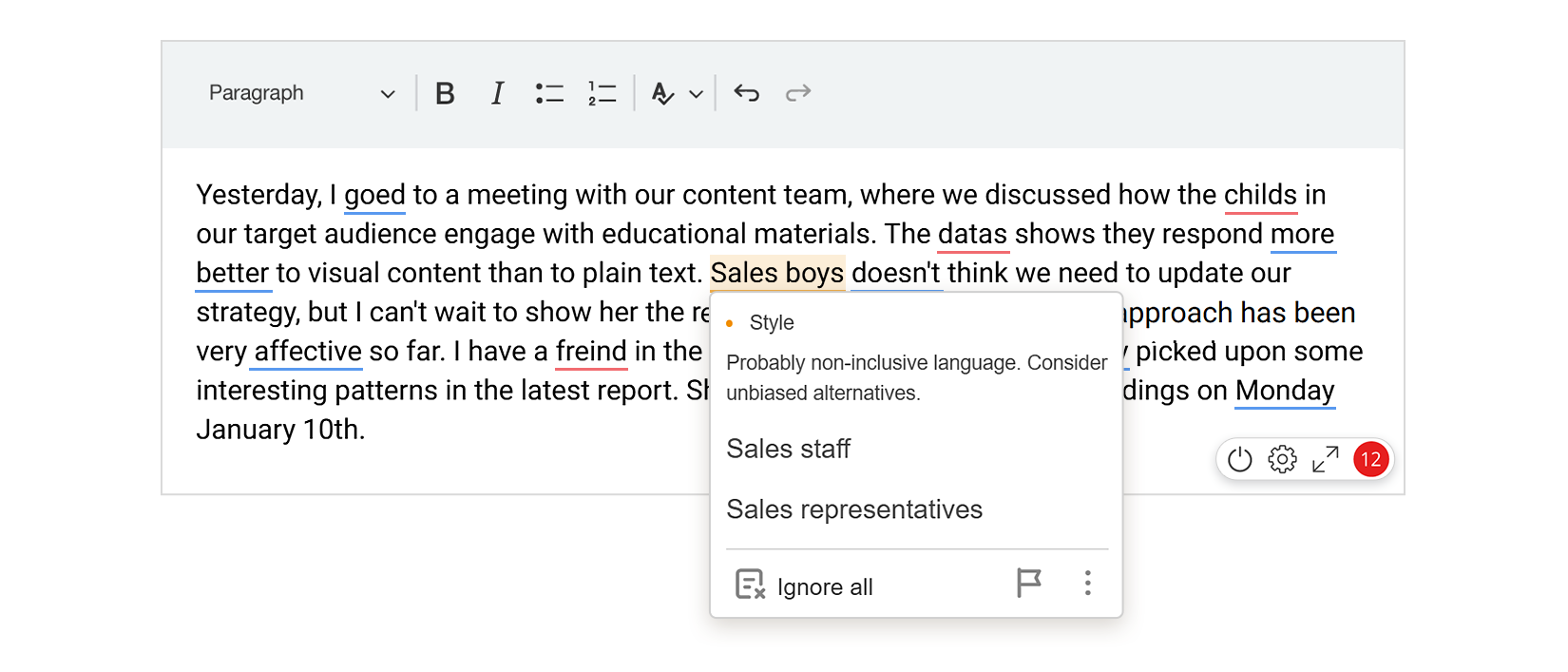1568x672 pixels.
Task: Choose the 'Sales representatives' suggestion
Action: 854,509
